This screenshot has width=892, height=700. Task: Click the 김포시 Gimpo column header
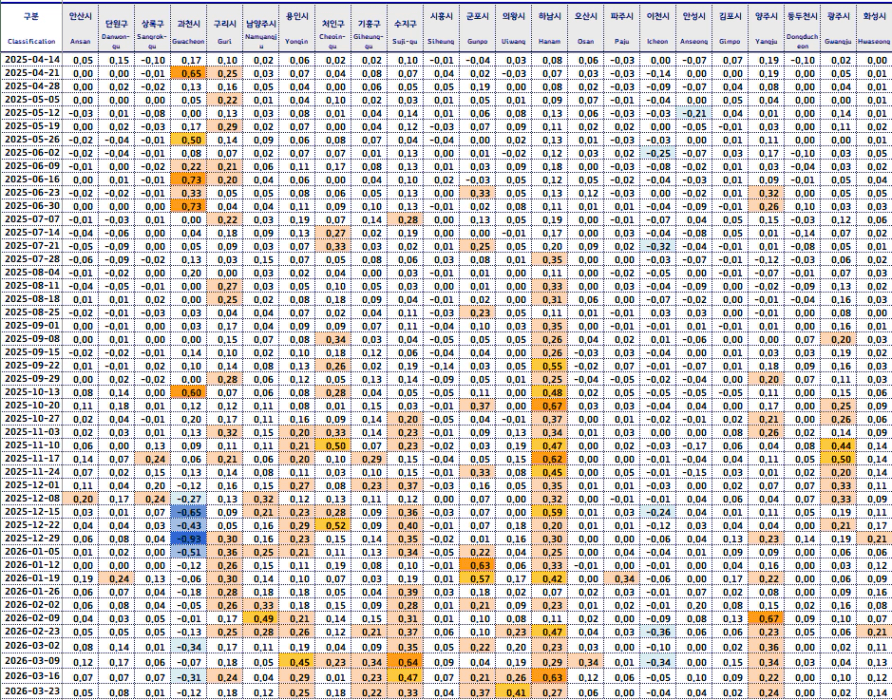pyautogui.click(x=730, y=28)
